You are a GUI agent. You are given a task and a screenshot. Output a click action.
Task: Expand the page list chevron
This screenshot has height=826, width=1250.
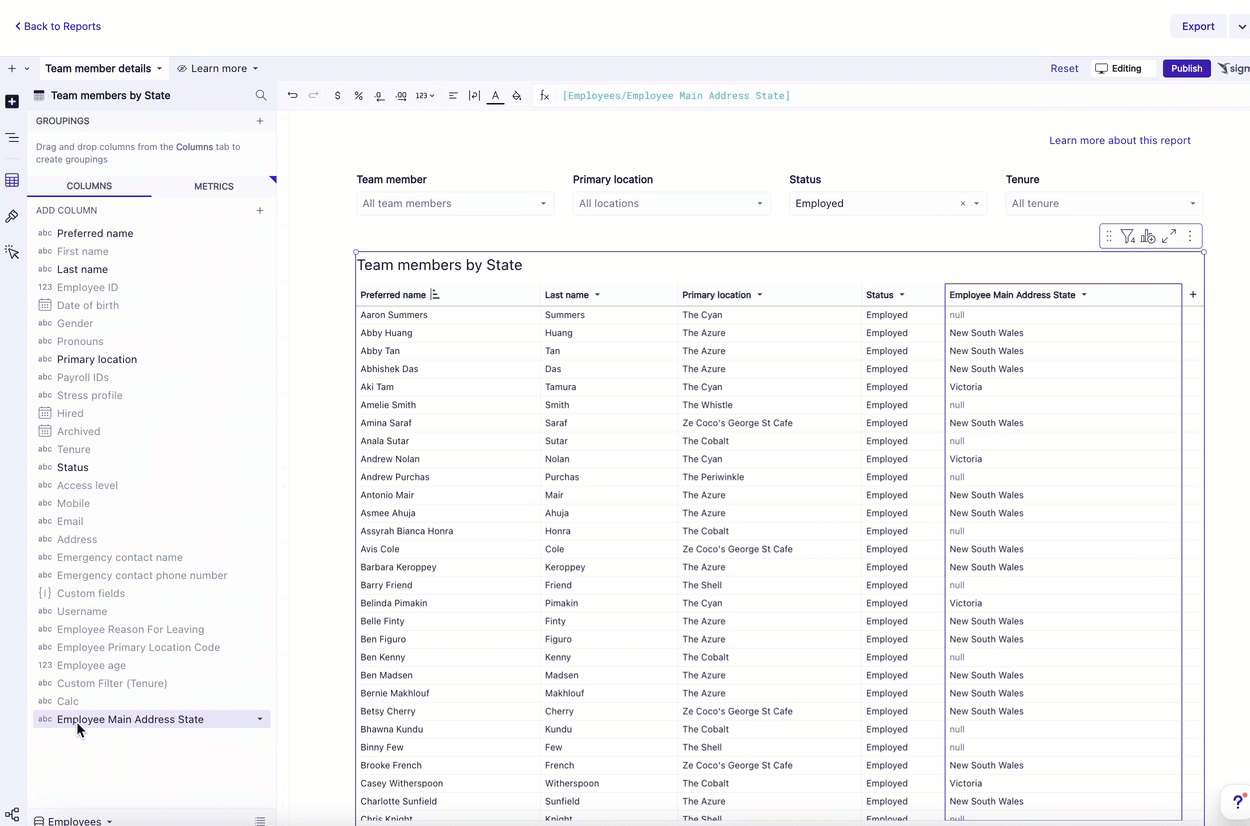pyautogui.click(x=27, y=69)
